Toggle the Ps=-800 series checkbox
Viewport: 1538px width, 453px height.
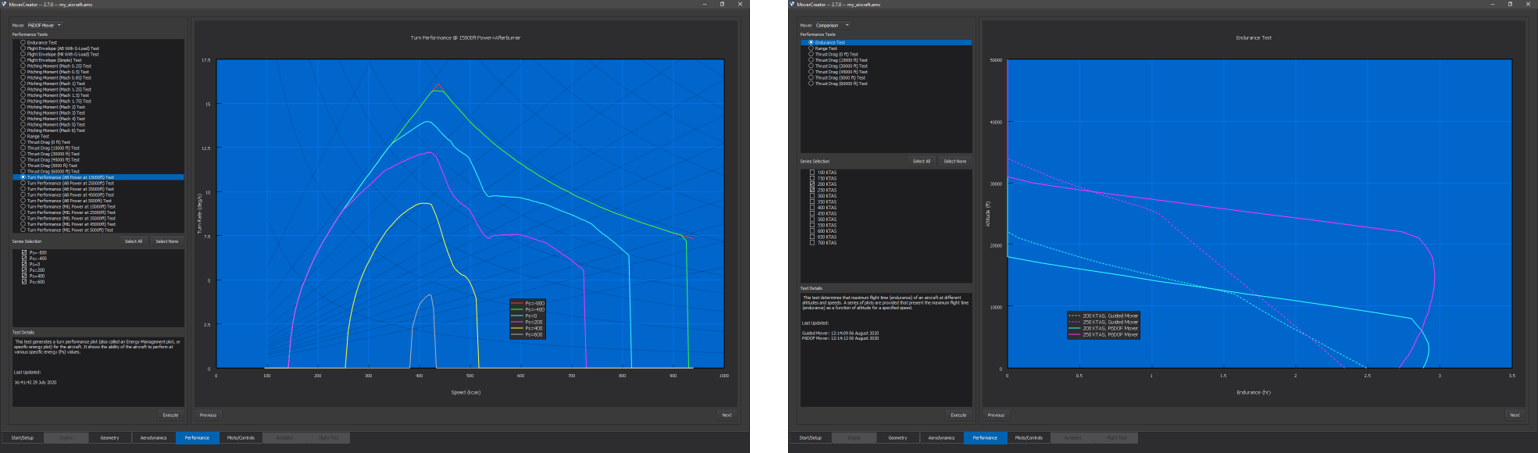pyautogui.click(x=24, y=253)
